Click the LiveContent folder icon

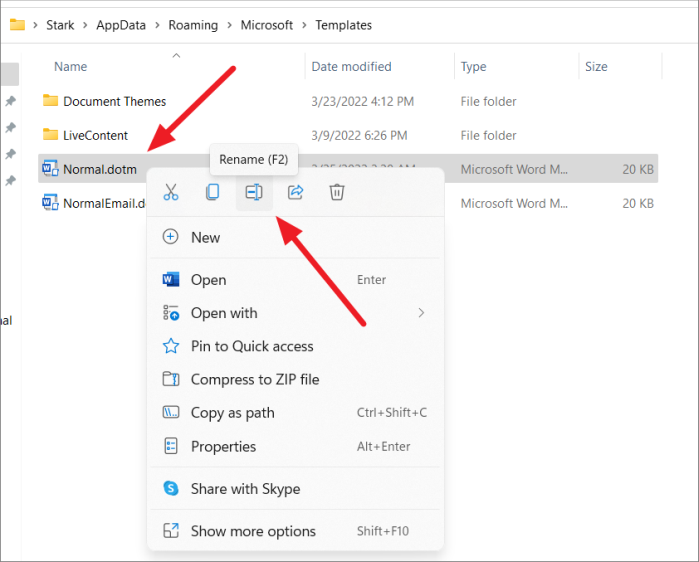[x=50, y=134]
